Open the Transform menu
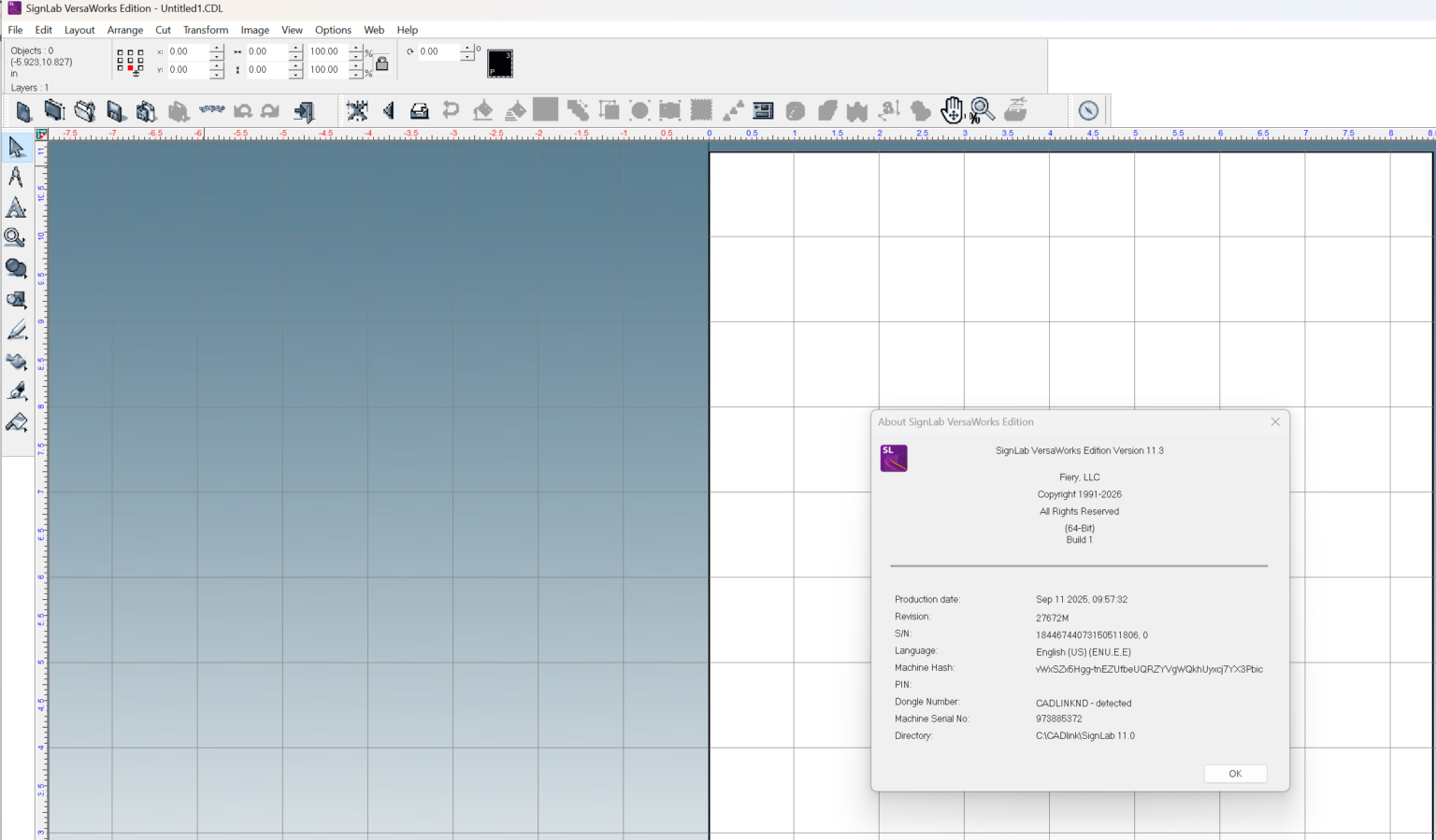 (x=206, y=30)
